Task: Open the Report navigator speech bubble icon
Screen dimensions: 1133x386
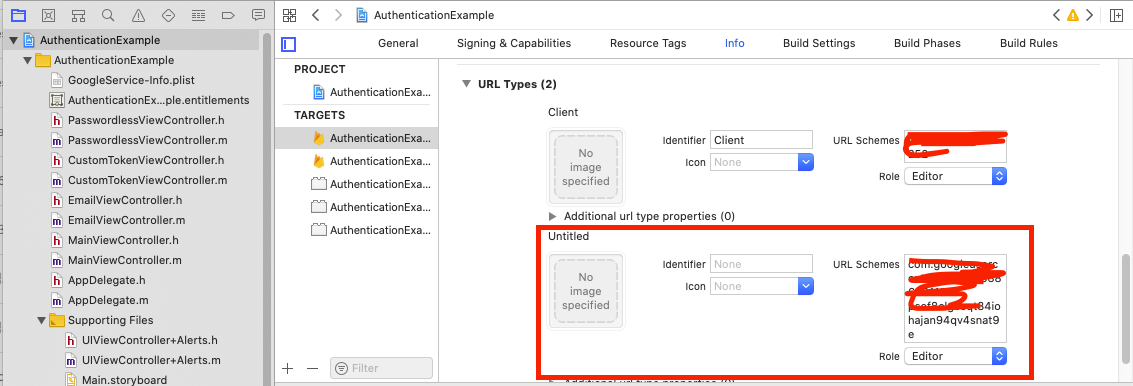Action: click(258, 14)
